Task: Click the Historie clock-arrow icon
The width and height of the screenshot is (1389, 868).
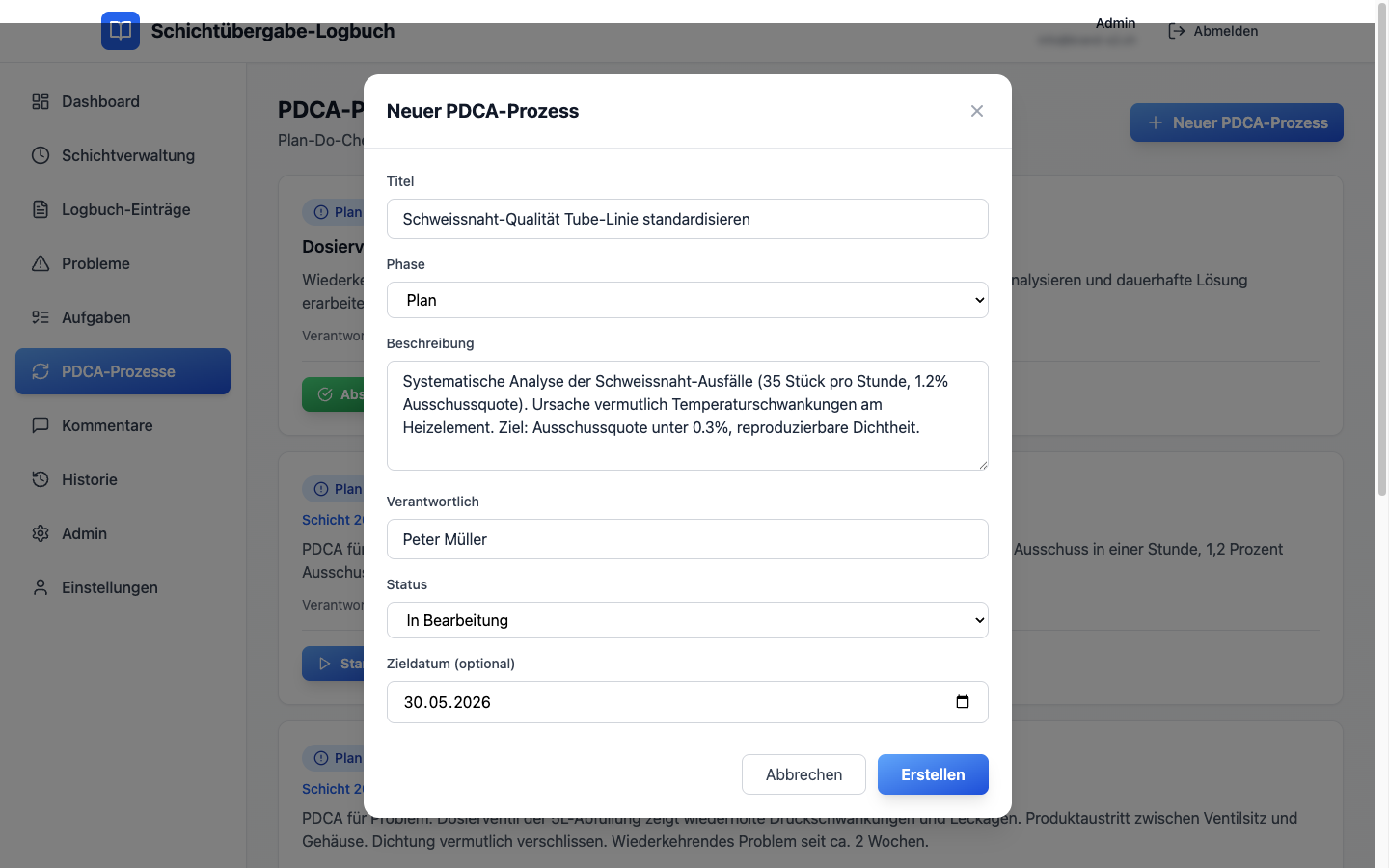Action: tap(41, 479)
